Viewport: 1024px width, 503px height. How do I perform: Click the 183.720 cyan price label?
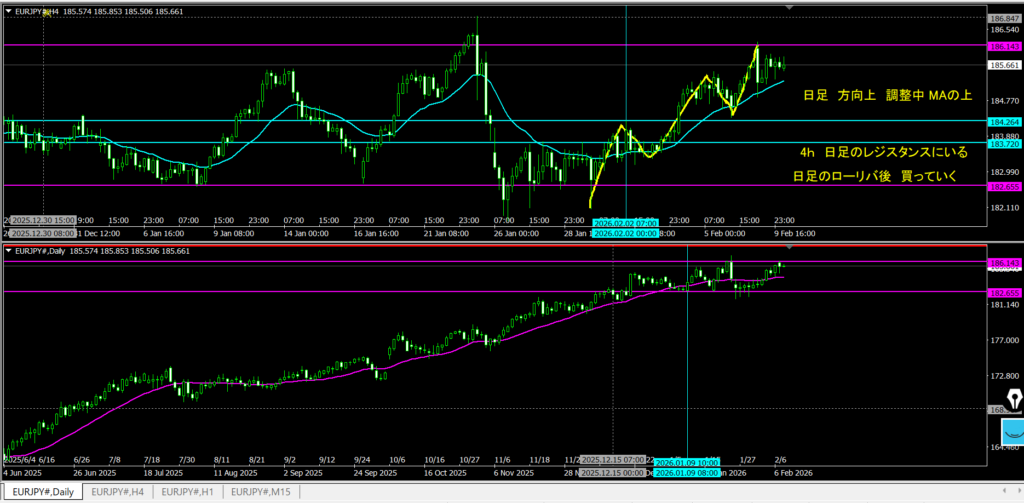(1003, 144)
